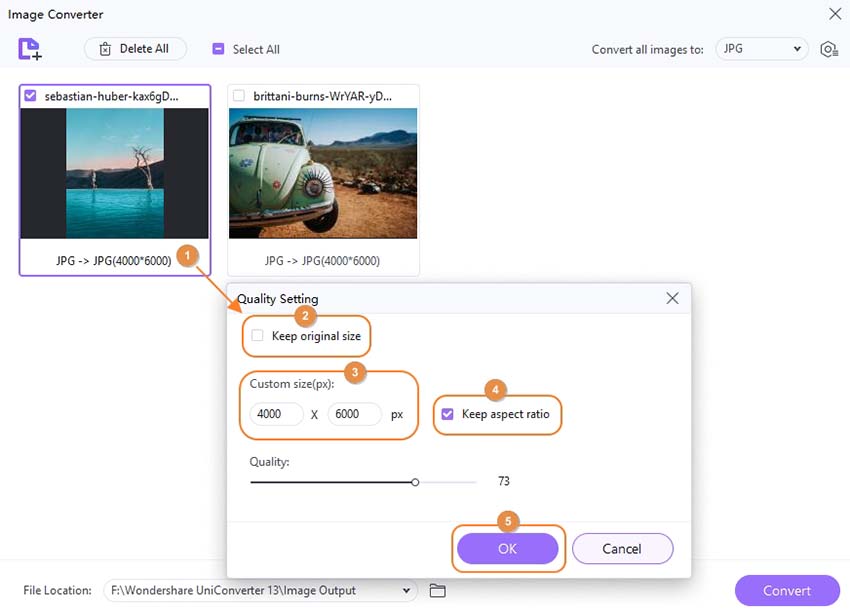Open the output settings gear icon
The image size is (850, 610).
(828, 49)
